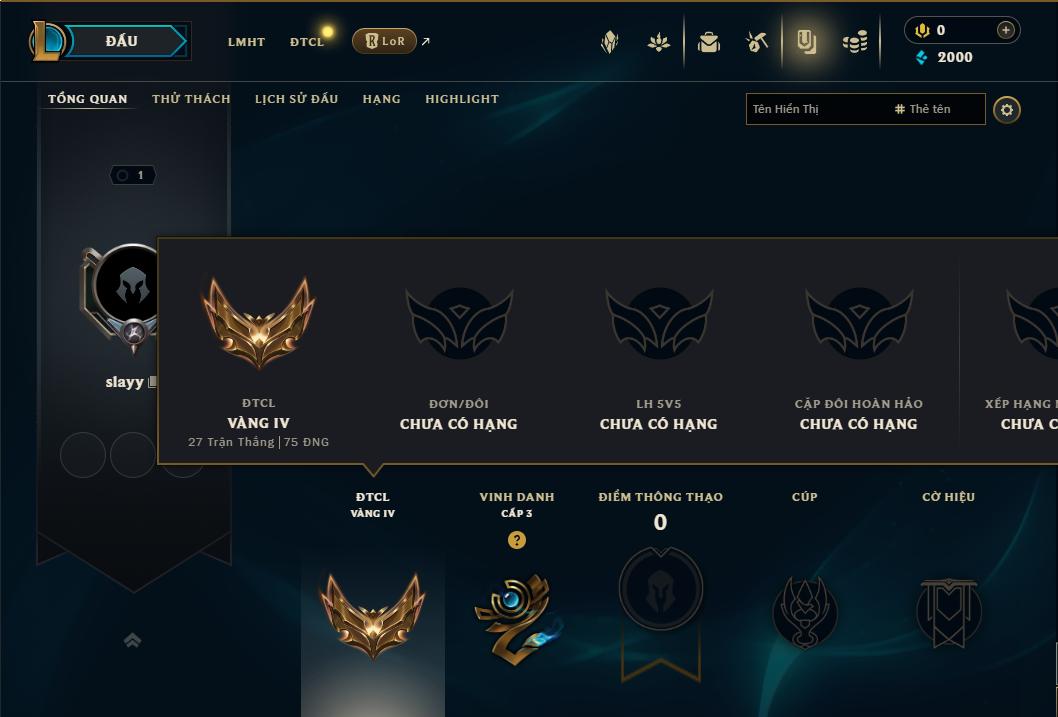The image size is (1058, 717).
Task: Open the ĐTCL menu item
Action: (307, 42)
